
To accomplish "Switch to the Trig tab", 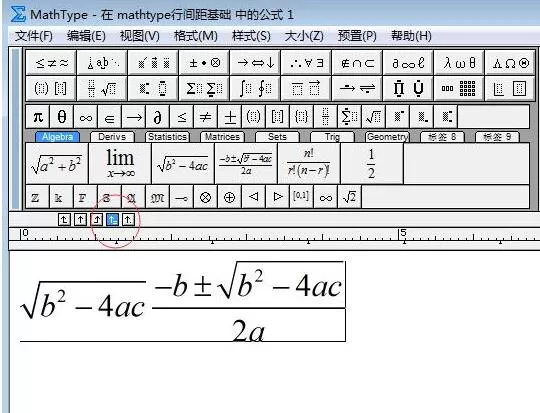I will click(x=332, y=137).
